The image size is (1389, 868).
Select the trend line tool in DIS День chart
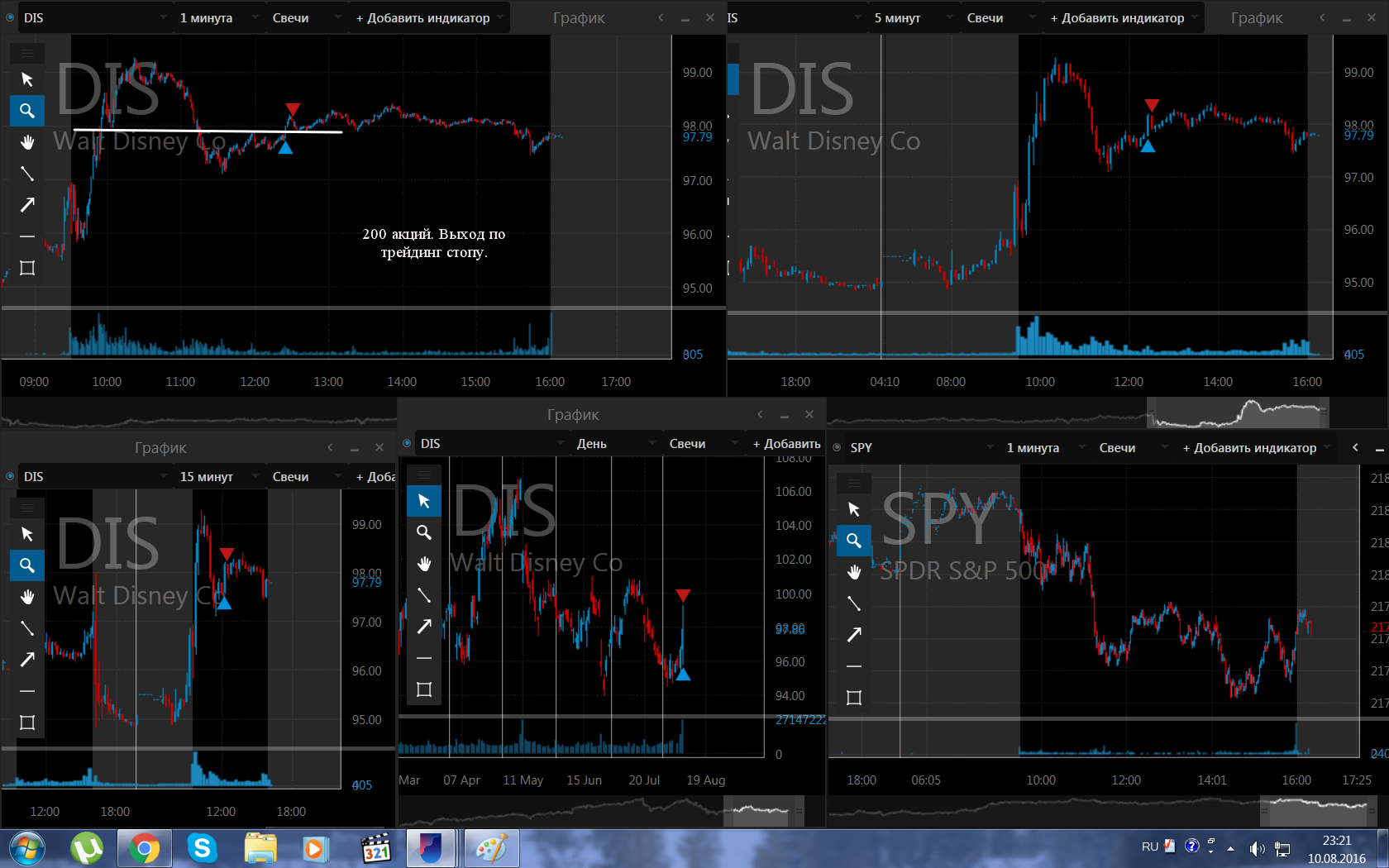pos(424,595)
